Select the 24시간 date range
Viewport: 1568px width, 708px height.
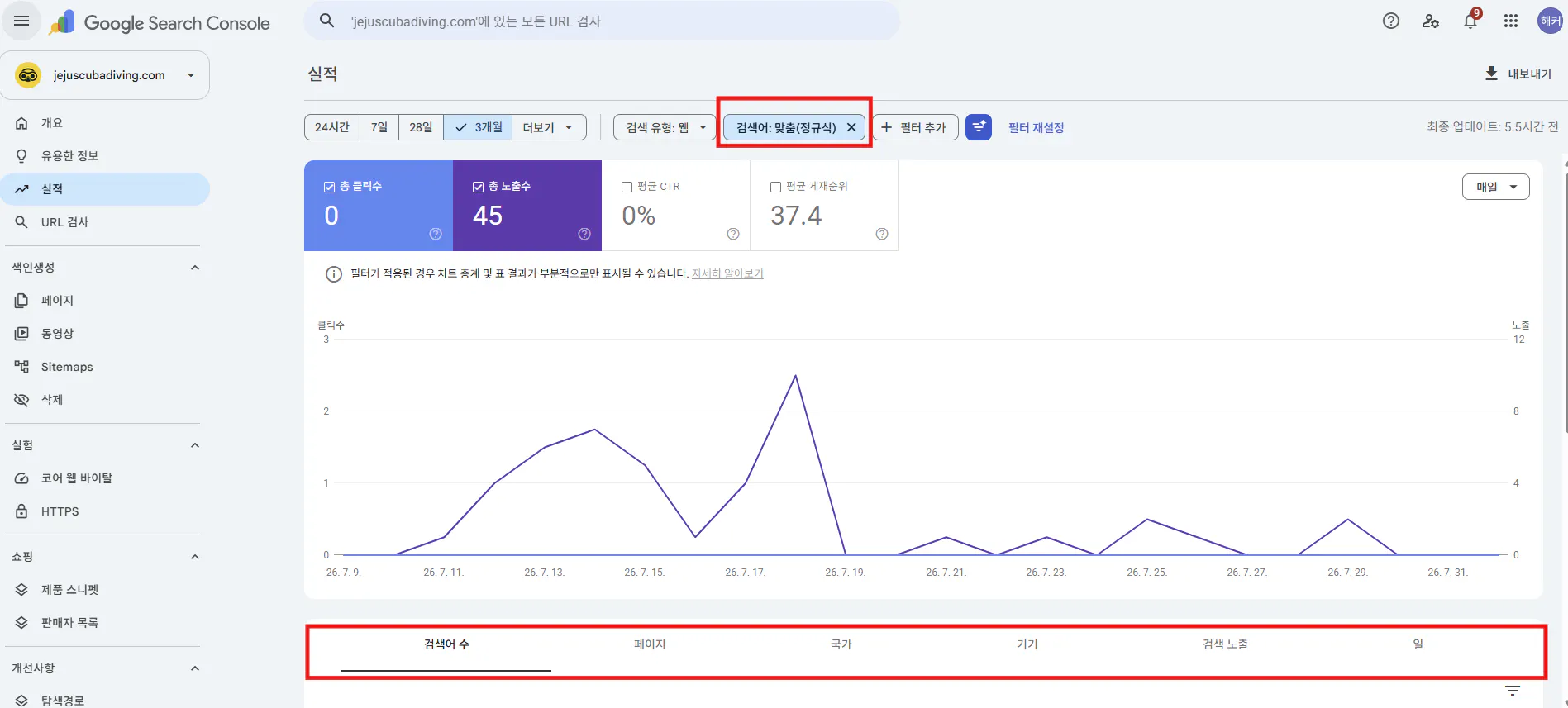[332, 127]
